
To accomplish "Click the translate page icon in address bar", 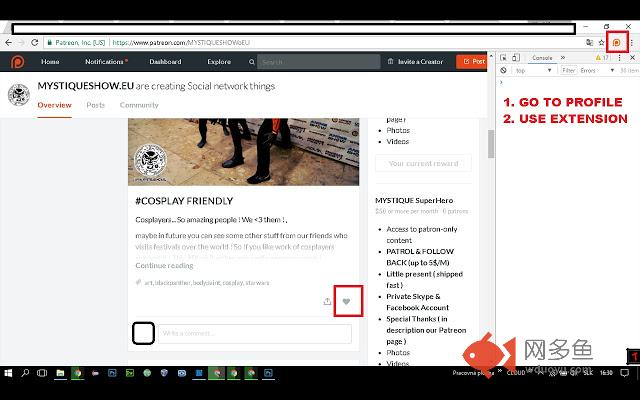I will coord(589,42).
